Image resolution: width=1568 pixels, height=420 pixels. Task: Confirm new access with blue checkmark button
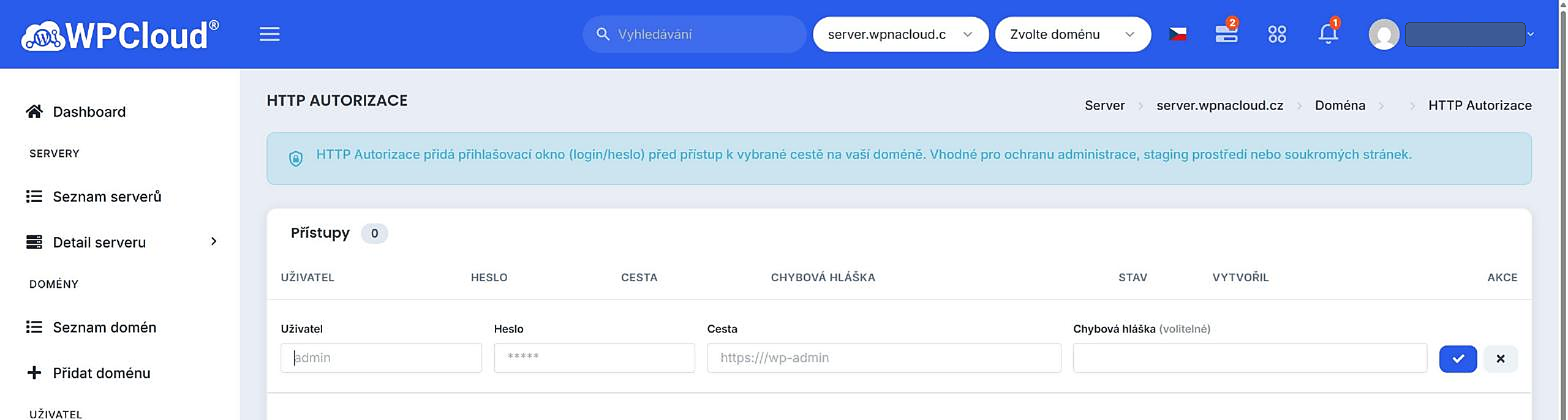pyautogui.click(x=1458, y=359)
